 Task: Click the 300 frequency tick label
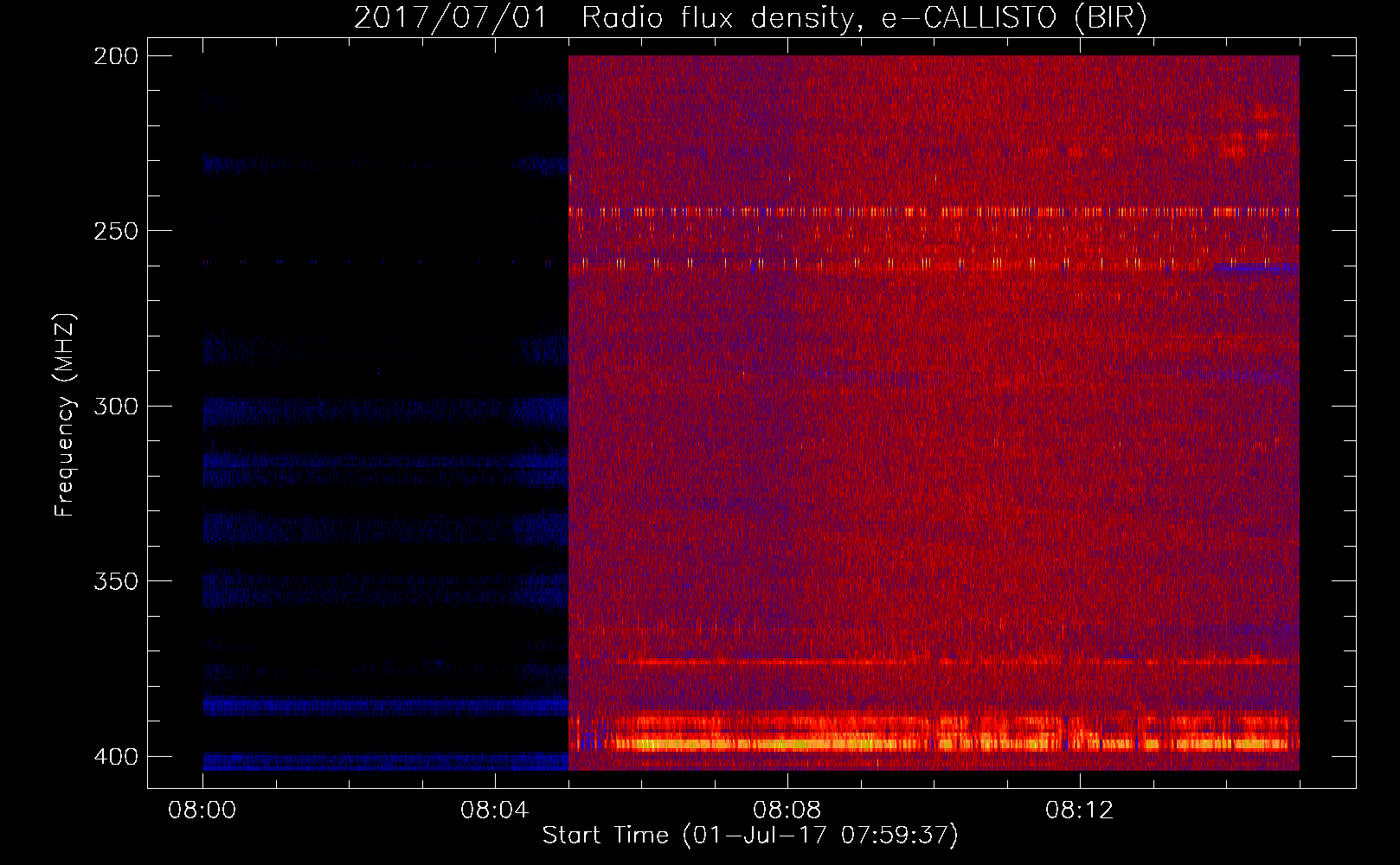[x=116, y=407]
